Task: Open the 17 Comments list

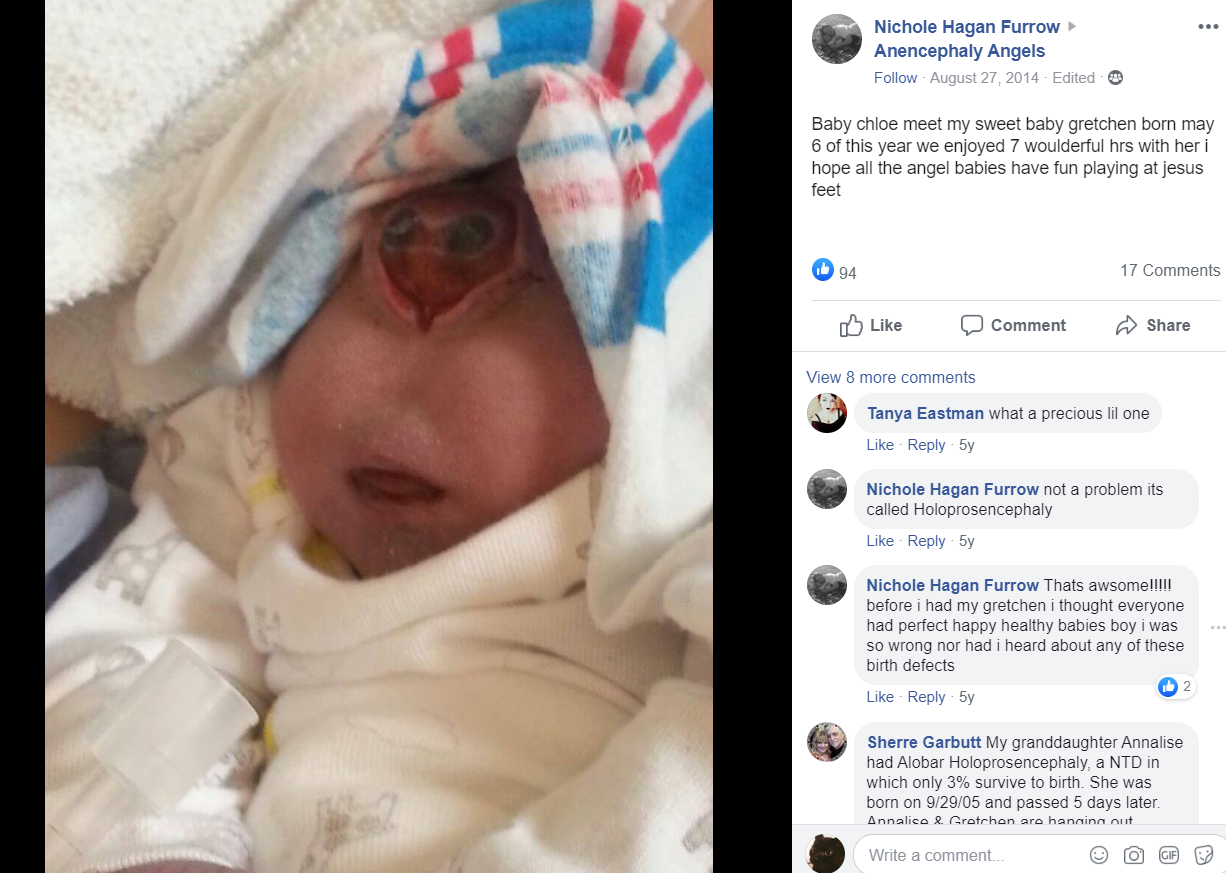Action: click(x=1170, y=270)
